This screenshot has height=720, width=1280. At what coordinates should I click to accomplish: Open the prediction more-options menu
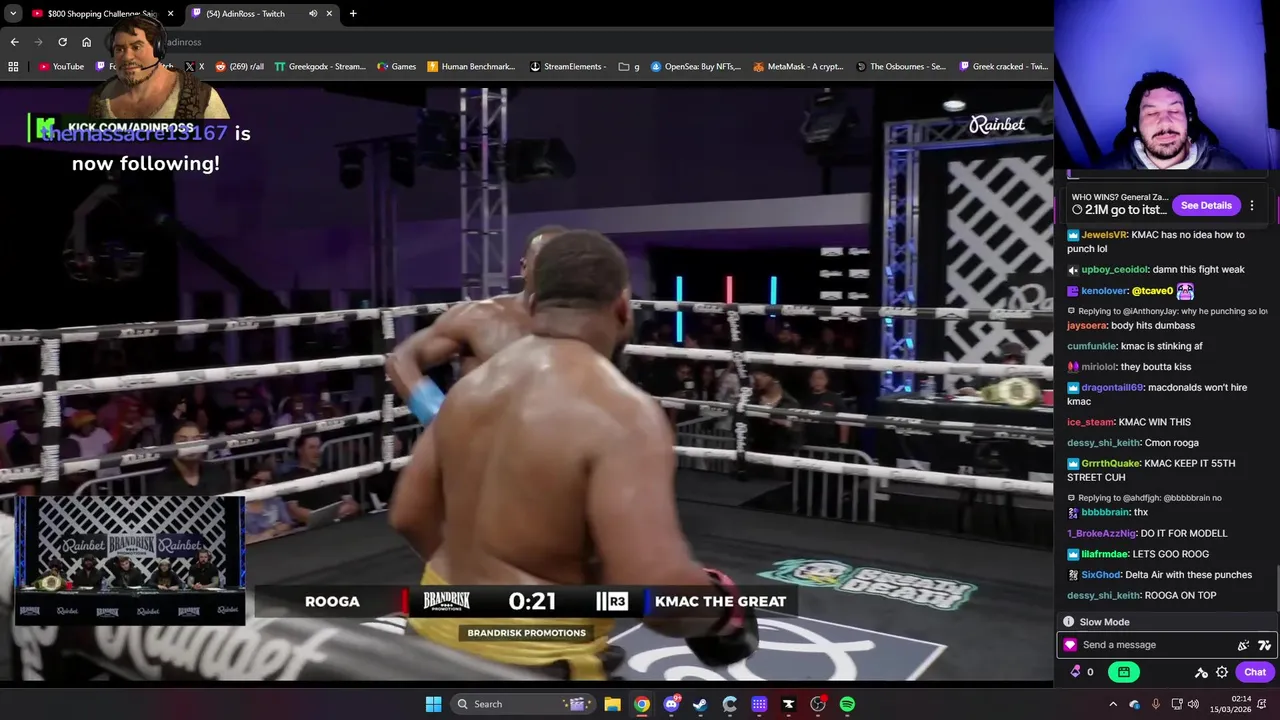click(x=1252, y=205)
